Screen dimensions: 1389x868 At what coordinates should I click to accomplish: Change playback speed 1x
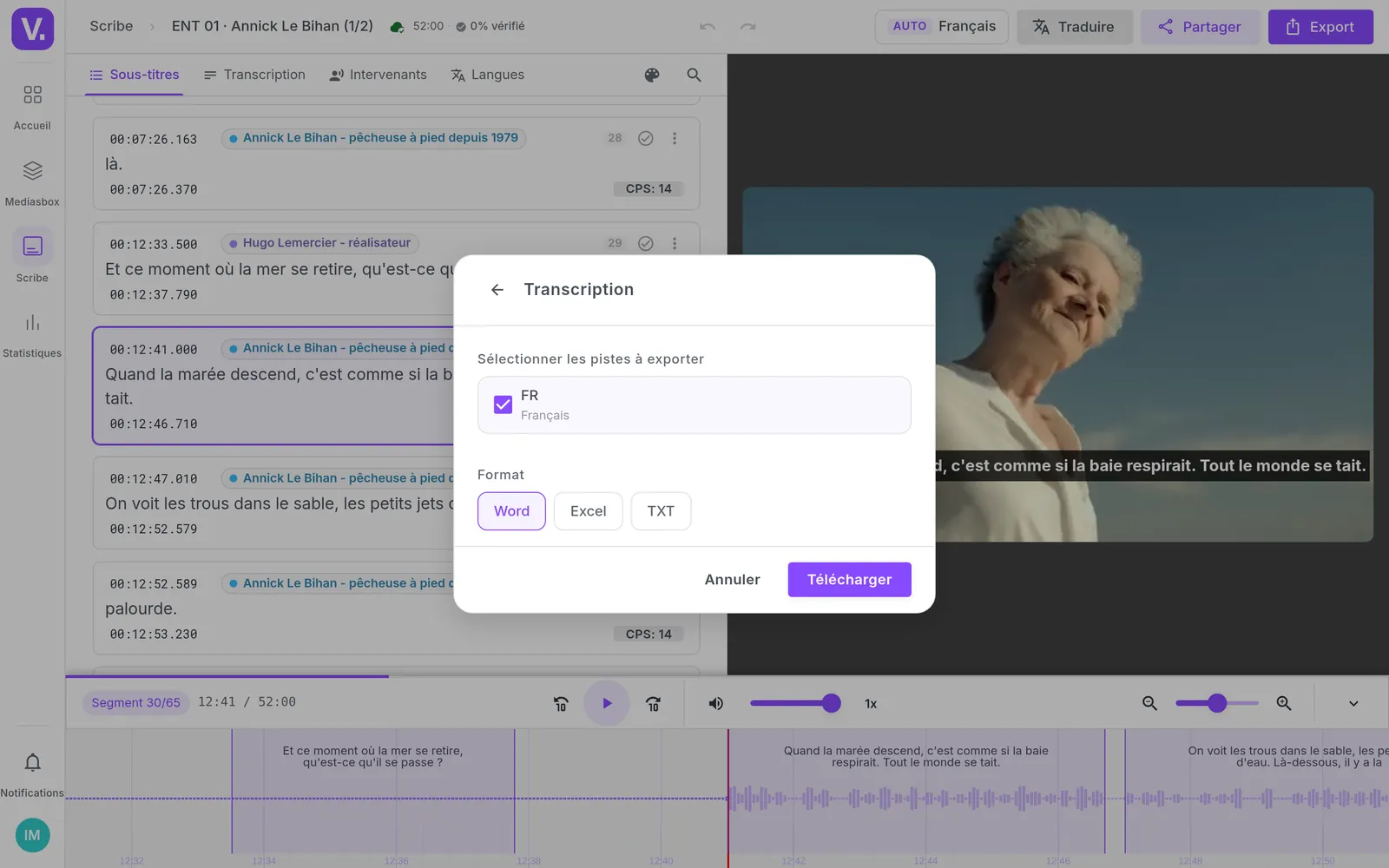(x=871, y=704)
